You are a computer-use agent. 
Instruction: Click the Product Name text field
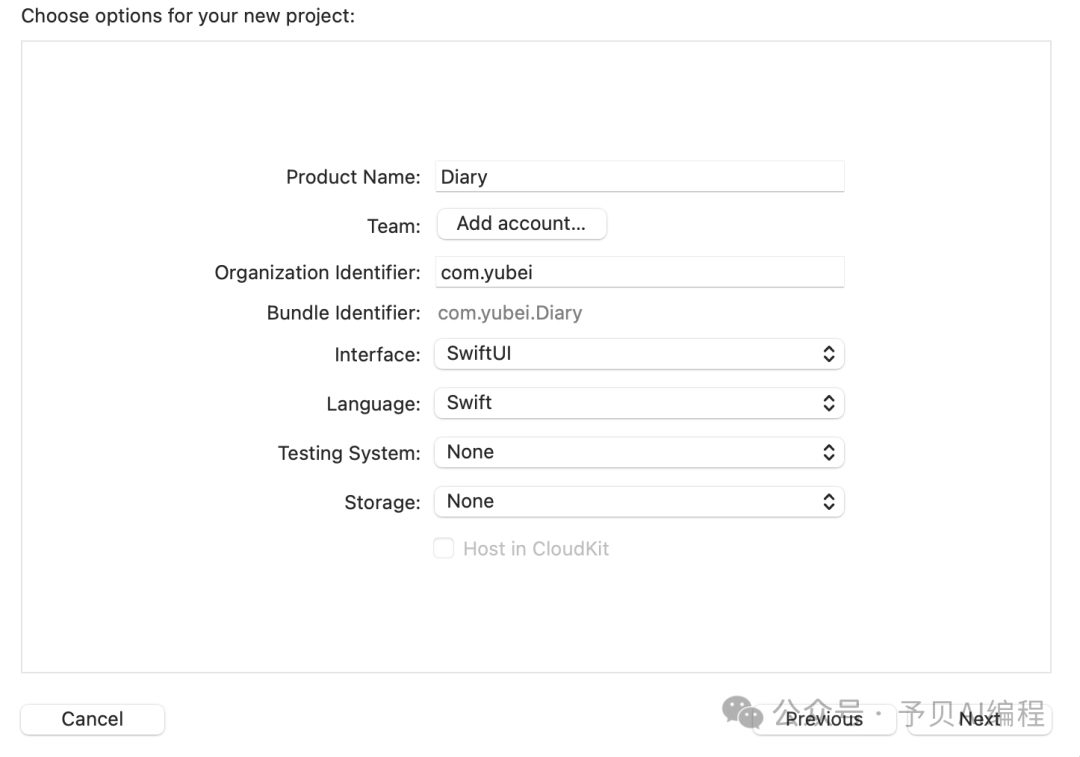tap(640, 177)
